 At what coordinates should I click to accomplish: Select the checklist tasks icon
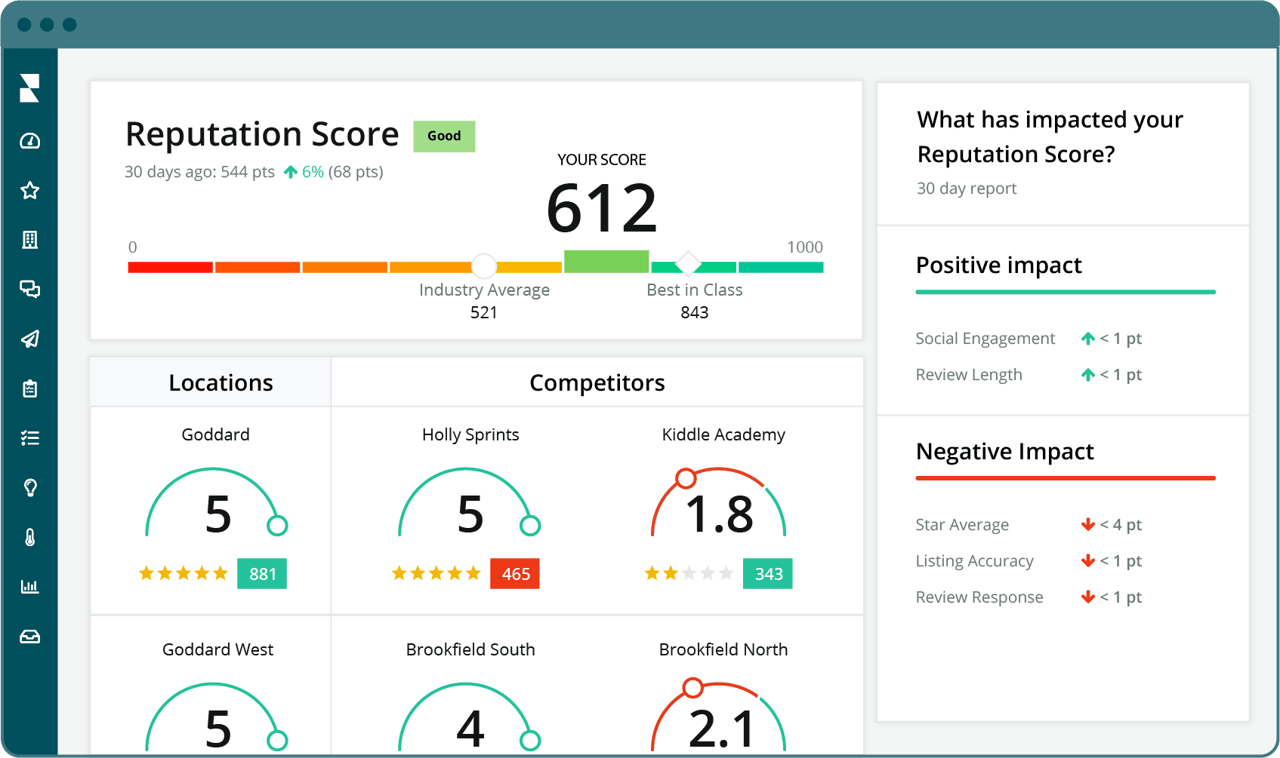click(x=29, y=438)
